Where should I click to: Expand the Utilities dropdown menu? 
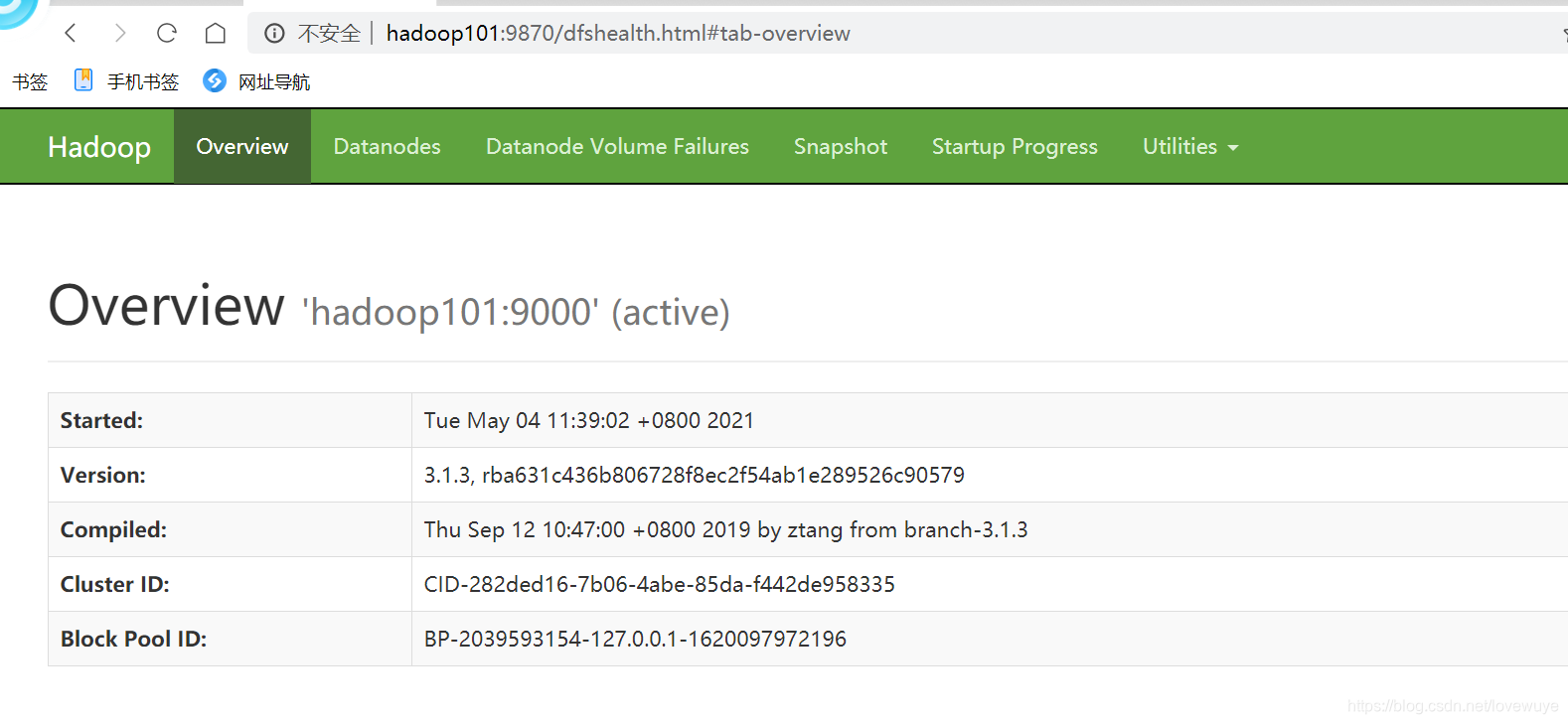(1190, 146)
